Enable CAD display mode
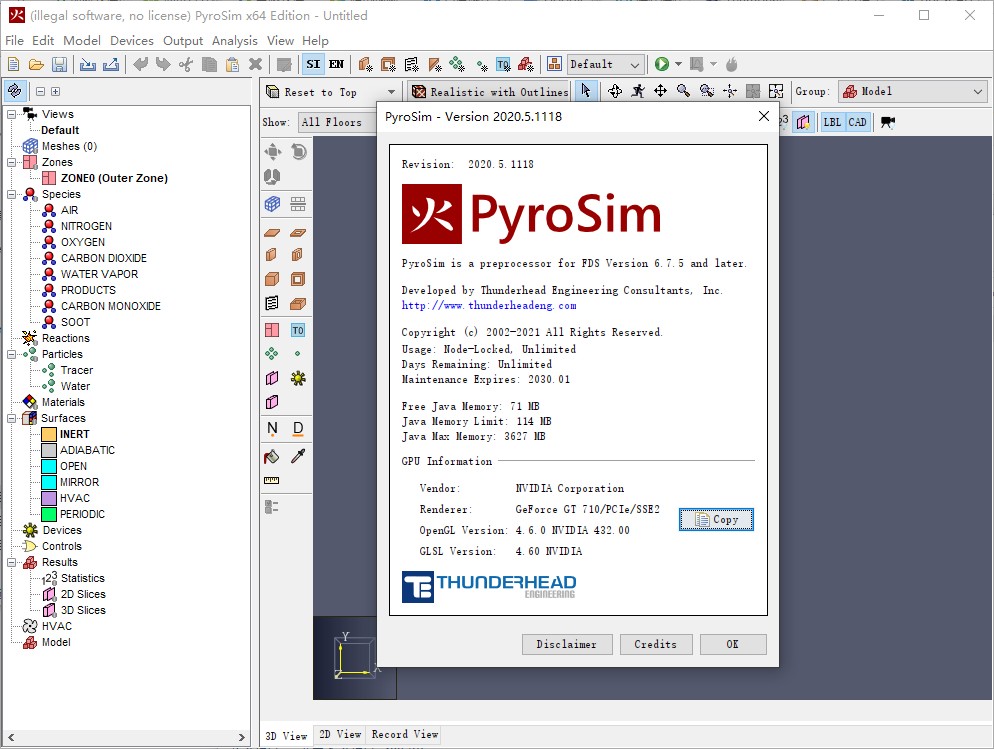The image size is (994, 749). coord(858,121)
